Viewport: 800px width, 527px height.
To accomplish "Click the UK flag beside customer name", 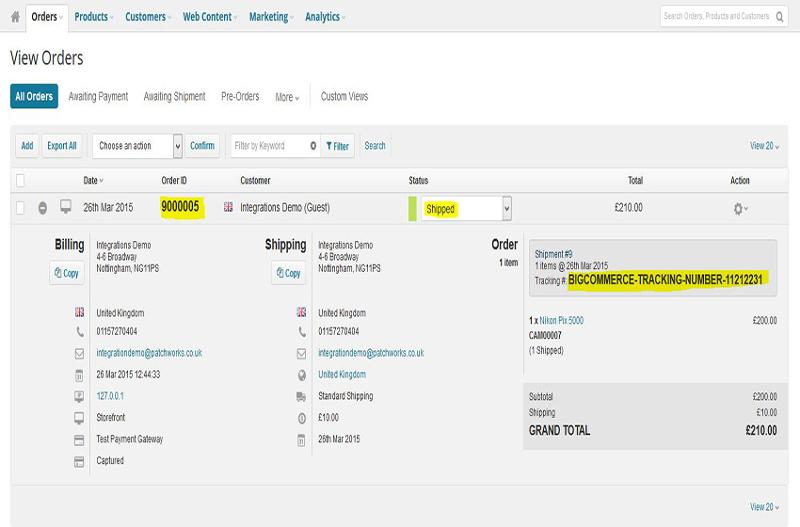I will click(x=229, y=207).
